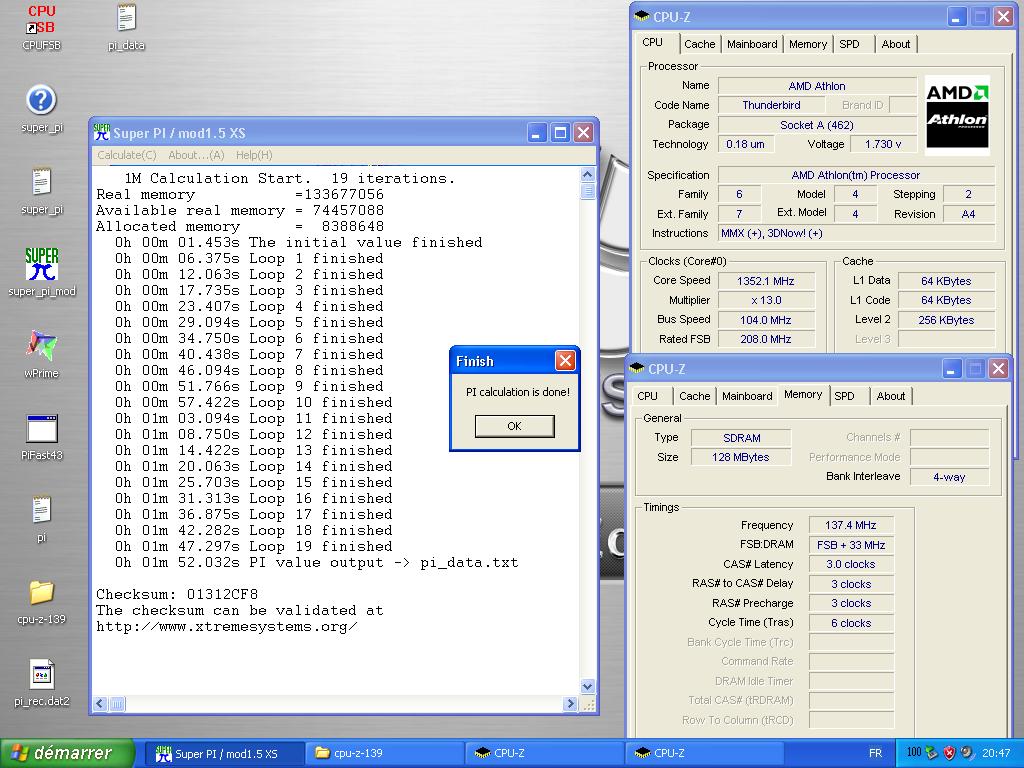
Task: Click the Super PI window title icon
Action: pos(102,133)
